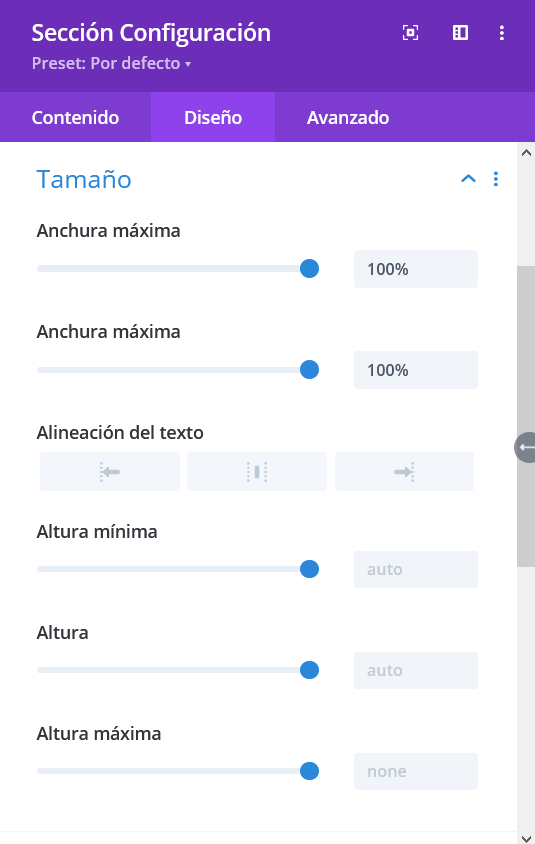Click the Altura mínima slider handle
Screen dimensions: 535x844
[309, 569]
